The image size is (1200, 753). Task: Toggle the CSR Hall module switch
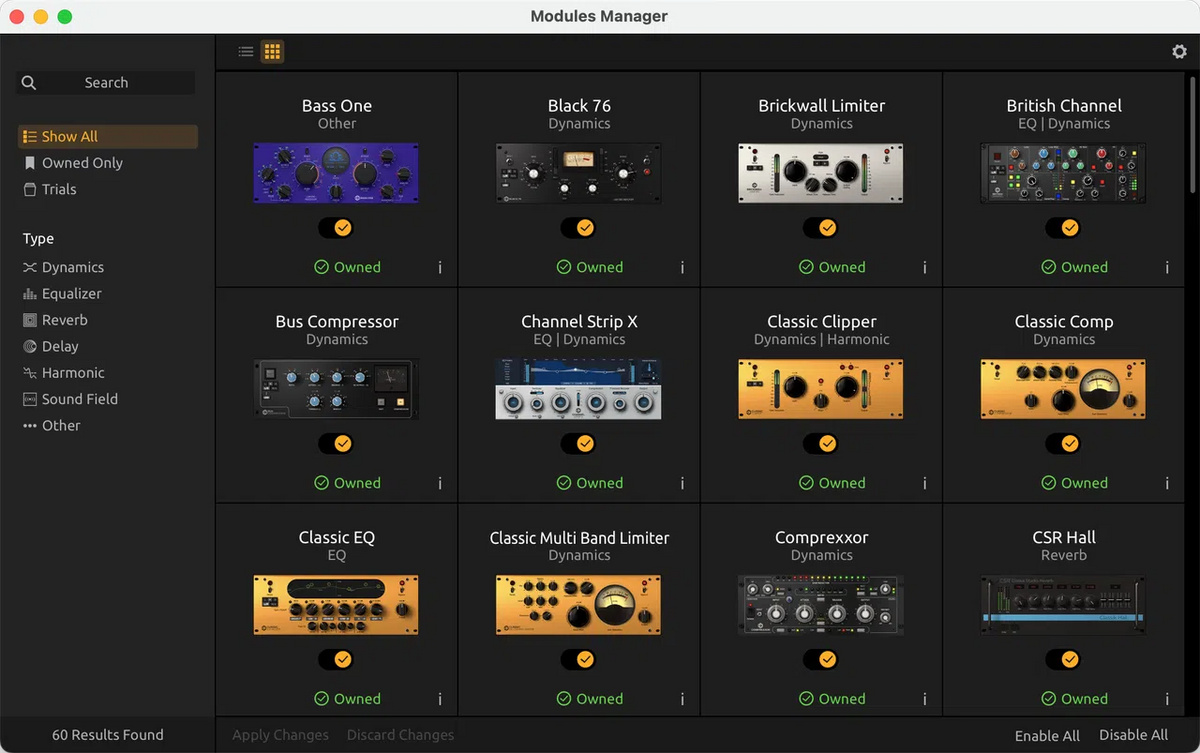coord(1063,659)
